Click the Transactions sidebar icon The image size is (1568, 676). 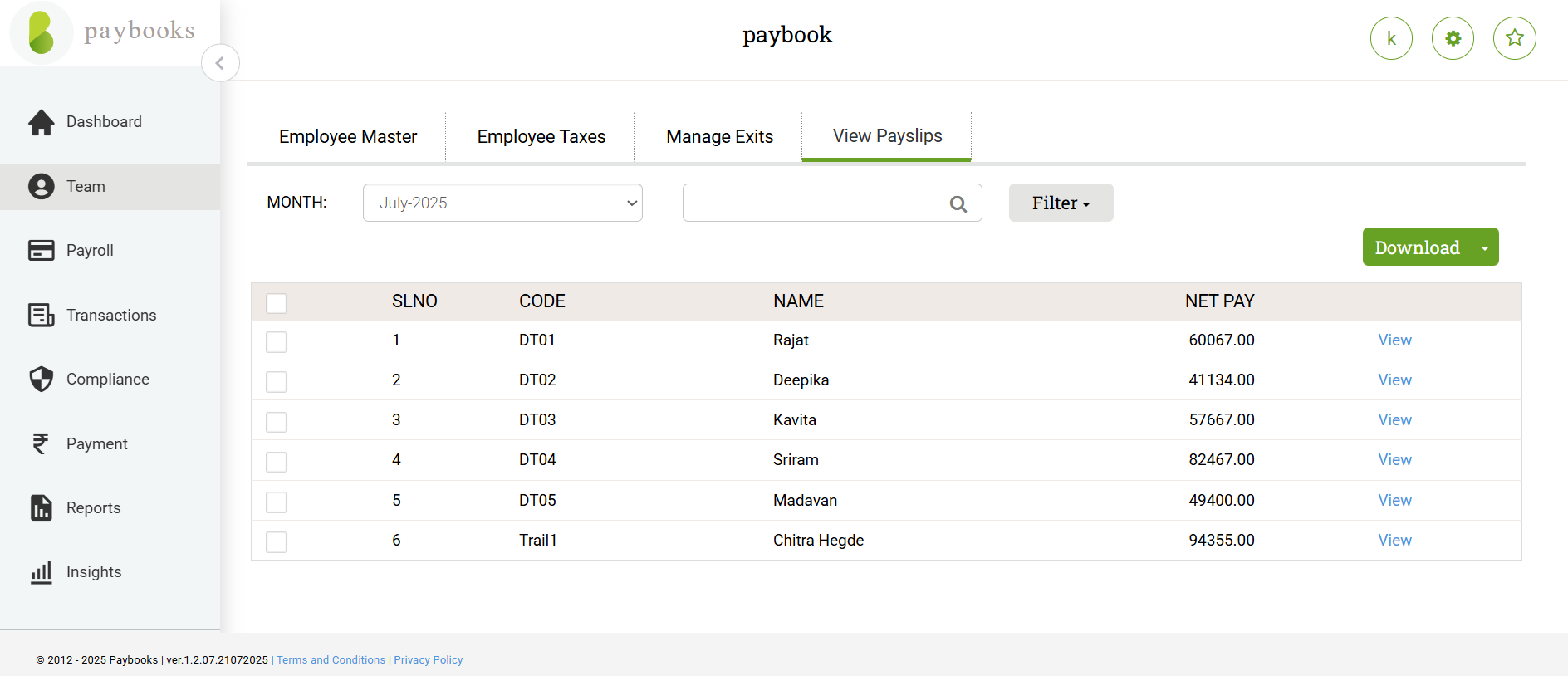coord(41,315)
